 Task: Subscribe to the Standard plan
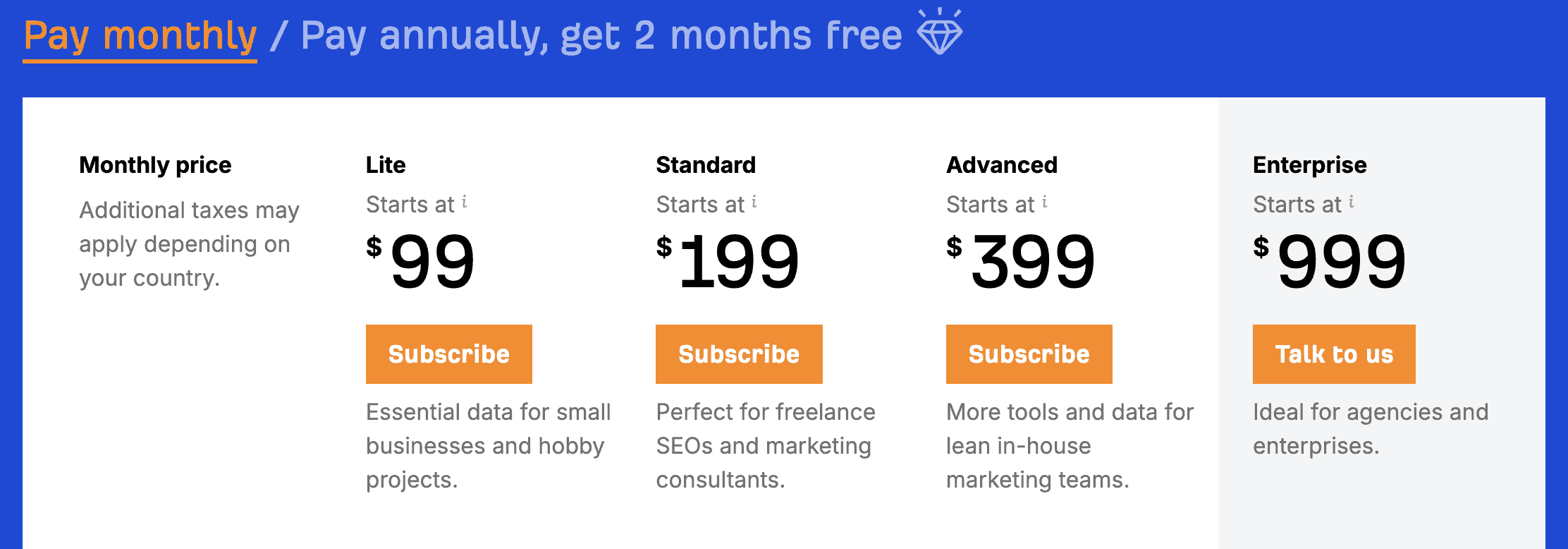pyautogui.click(x=739, y=354)
